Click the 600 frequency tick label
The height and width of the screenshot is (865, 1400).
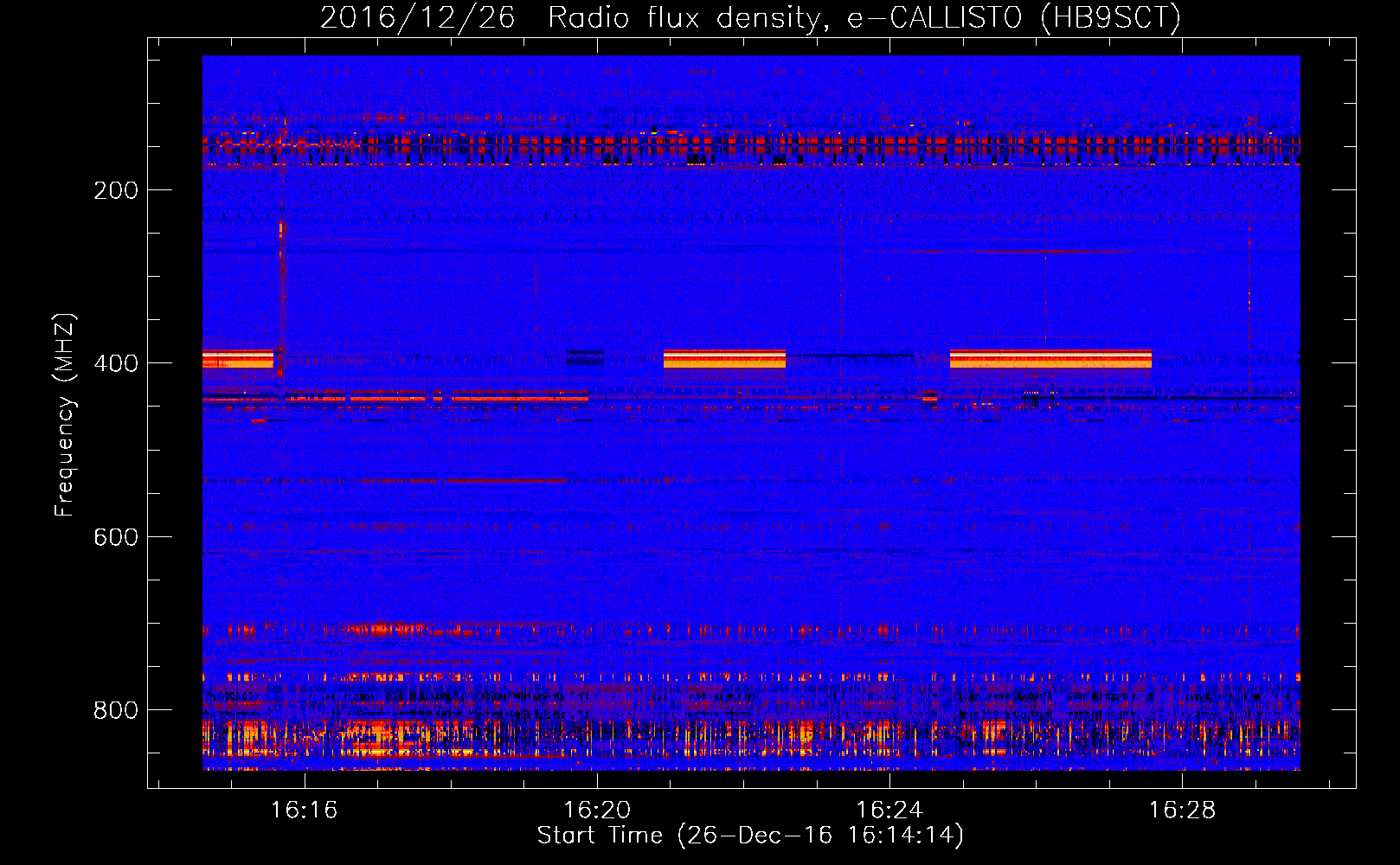coord(116,537)
